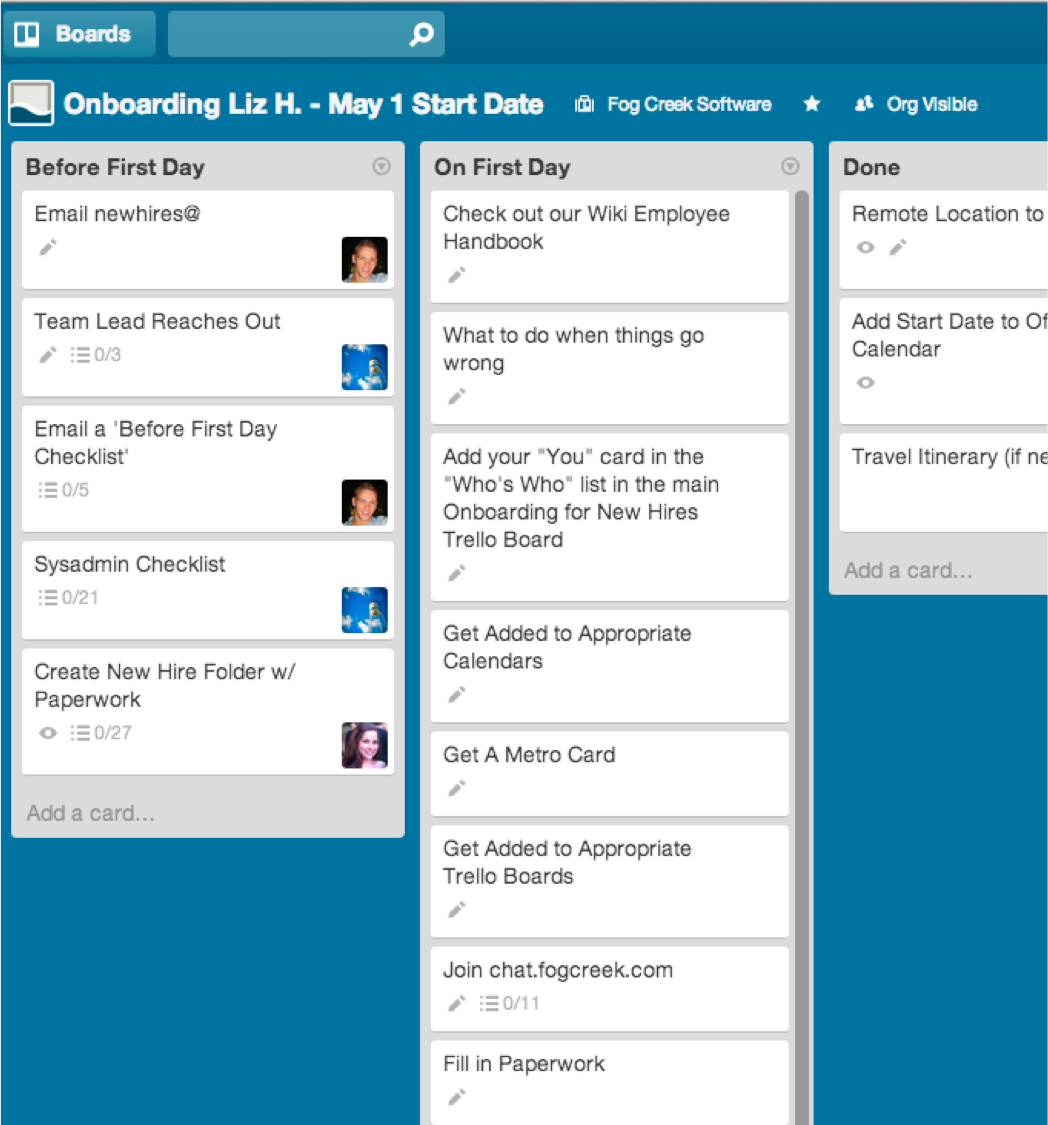Click member avatar on Team Lead Reaches Out
This screenshot has width=1048, height=1125.
(364, 367)
